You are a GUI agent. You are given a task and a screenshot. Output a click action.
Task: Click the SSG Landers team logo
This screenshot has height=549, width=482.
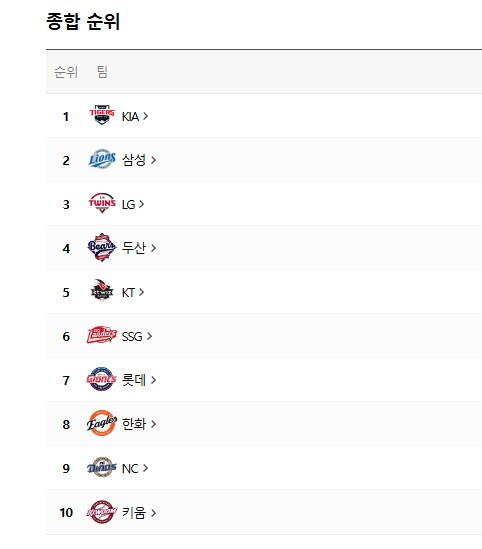click(102, 335)
